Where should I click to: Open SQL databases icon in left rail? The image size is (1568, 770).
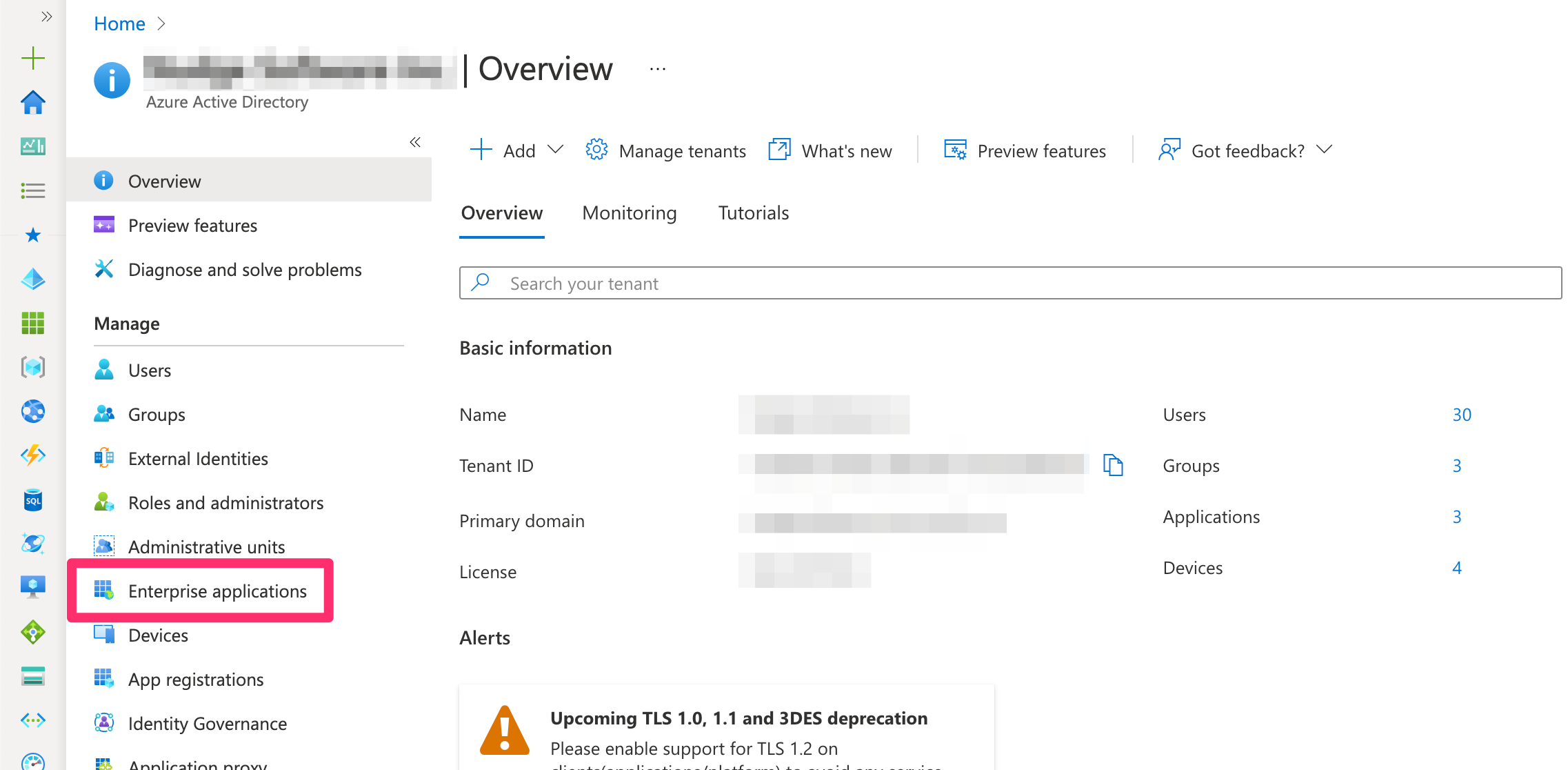(32, 500)
